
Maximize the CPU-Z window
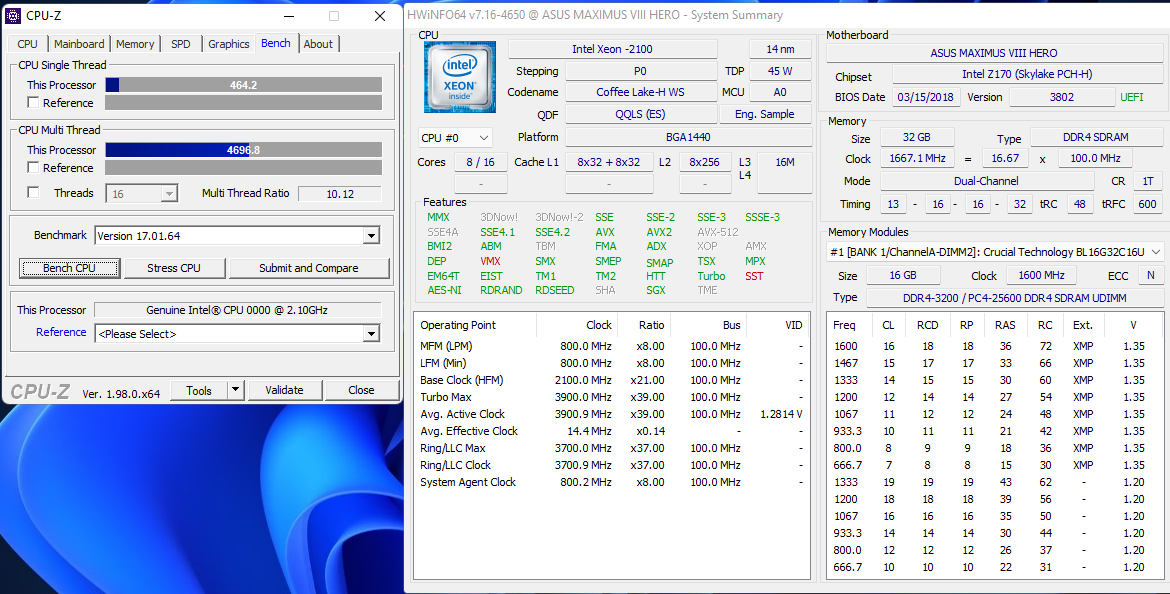click(334, 16)
